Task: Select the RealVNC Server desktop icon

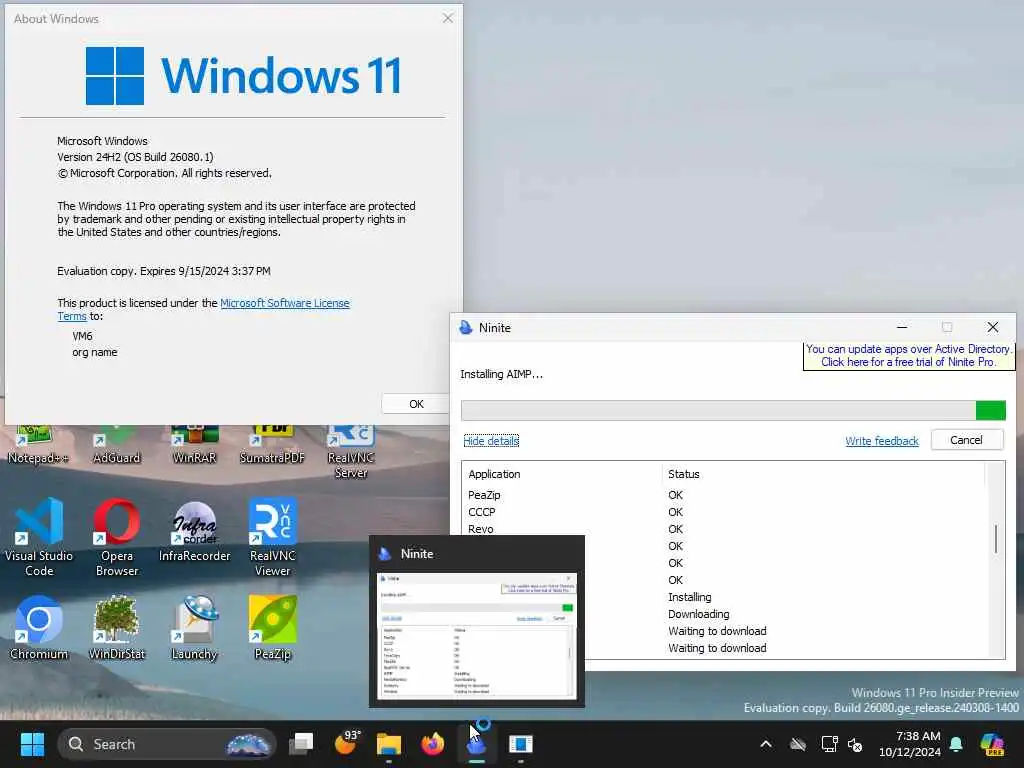Action: point(351,453)
